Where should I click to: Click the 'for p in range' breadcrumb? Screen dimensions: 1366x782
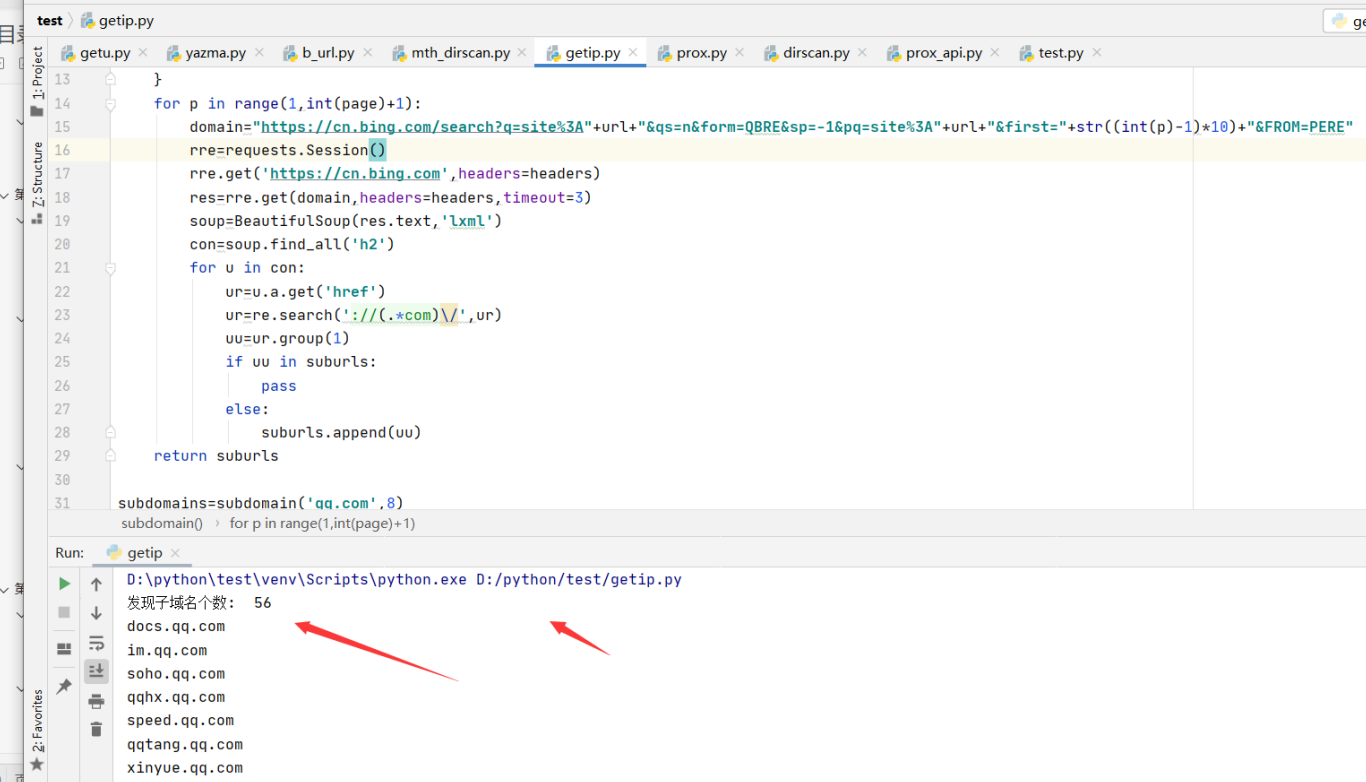tap(322, 523)
